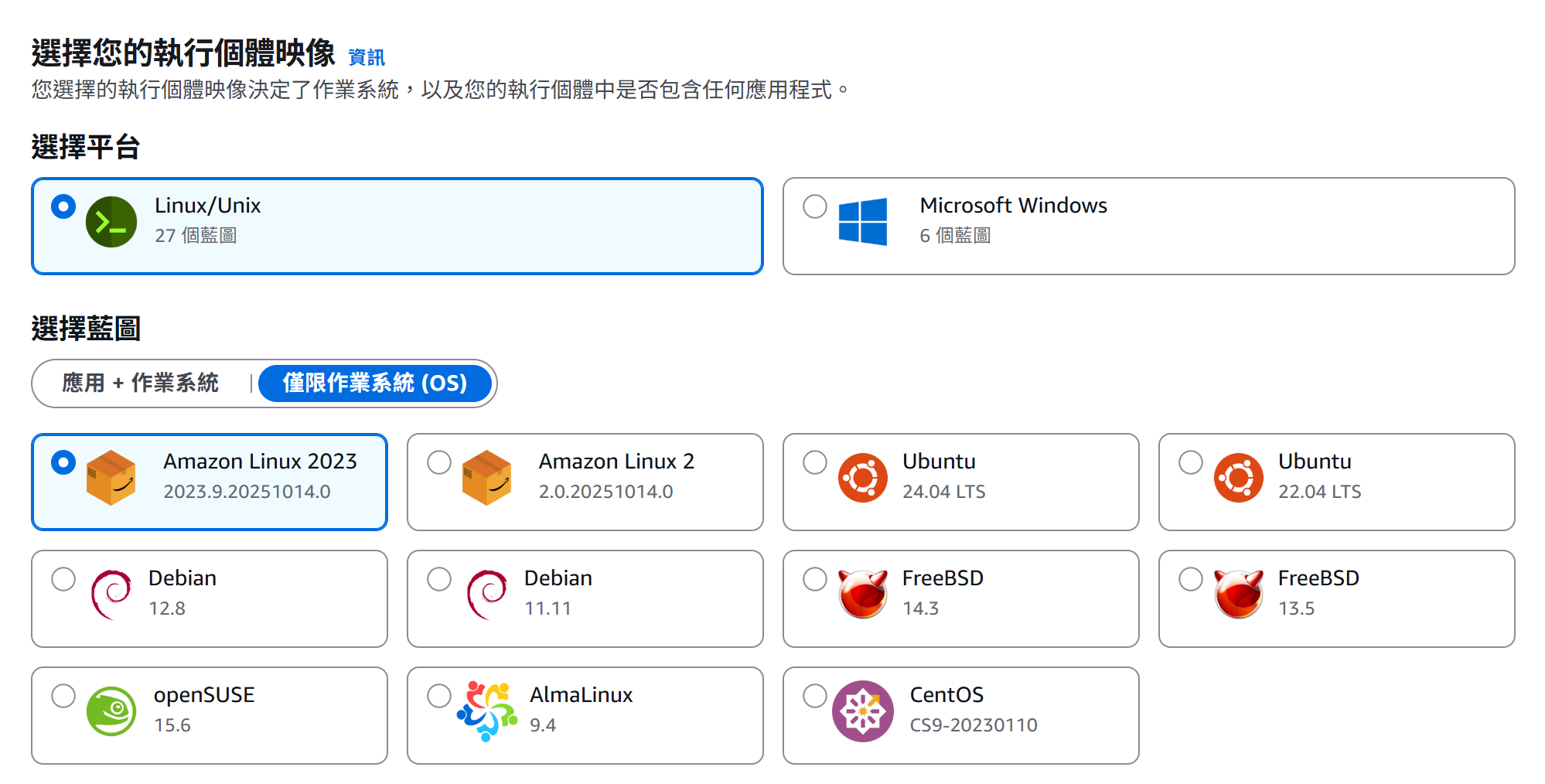Click the Linux/Unix terminal icon
This screenshot has height=784, width=1545.
pyautogui.click(x=111, y=222)
